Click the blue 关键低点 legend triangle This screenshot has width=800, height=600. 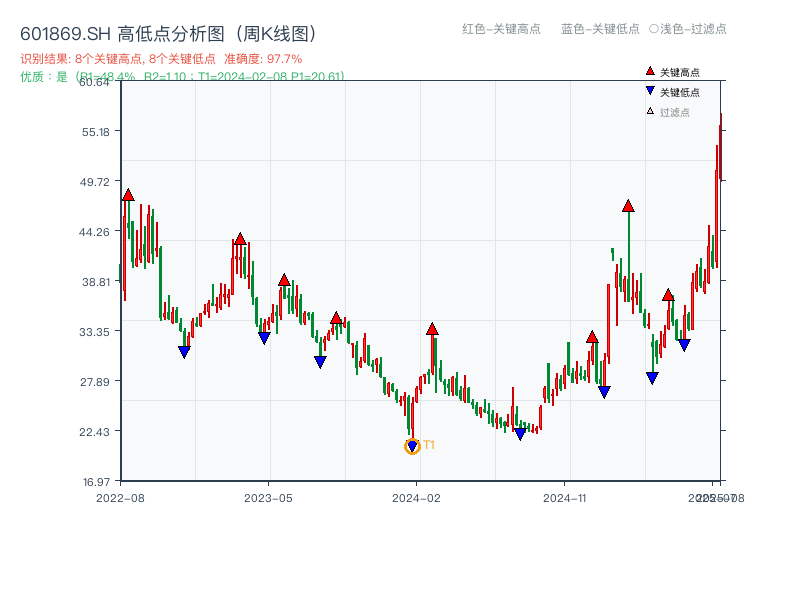click(x=650, y=91)
